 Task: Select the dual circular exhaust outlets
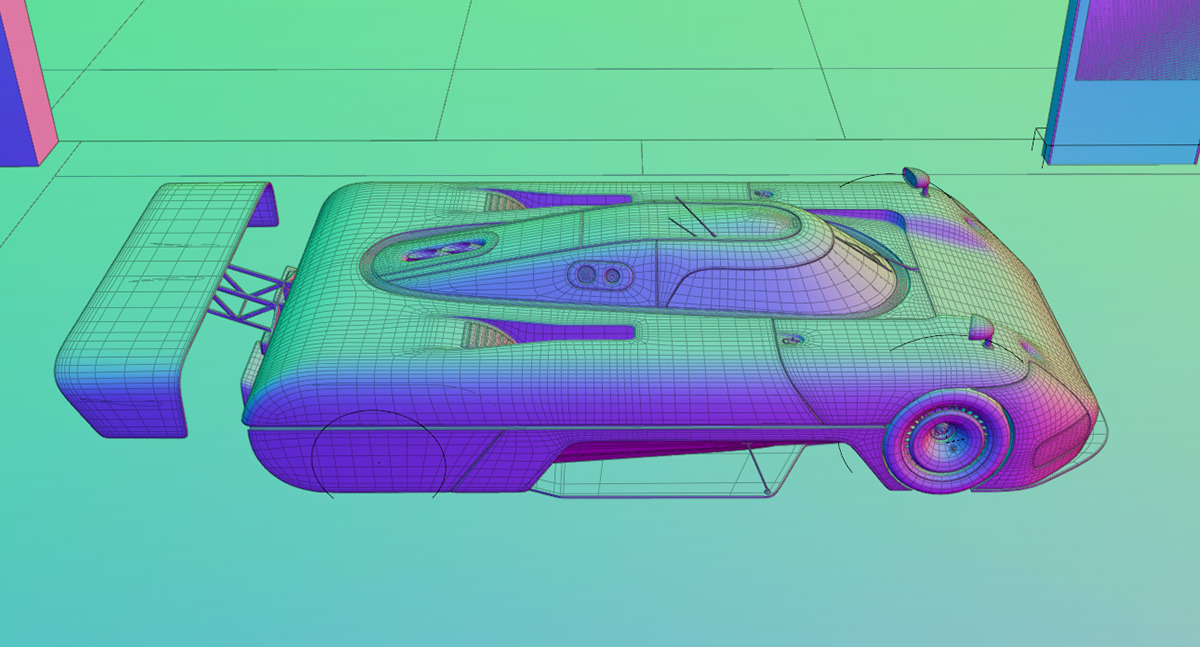(600, 275)
